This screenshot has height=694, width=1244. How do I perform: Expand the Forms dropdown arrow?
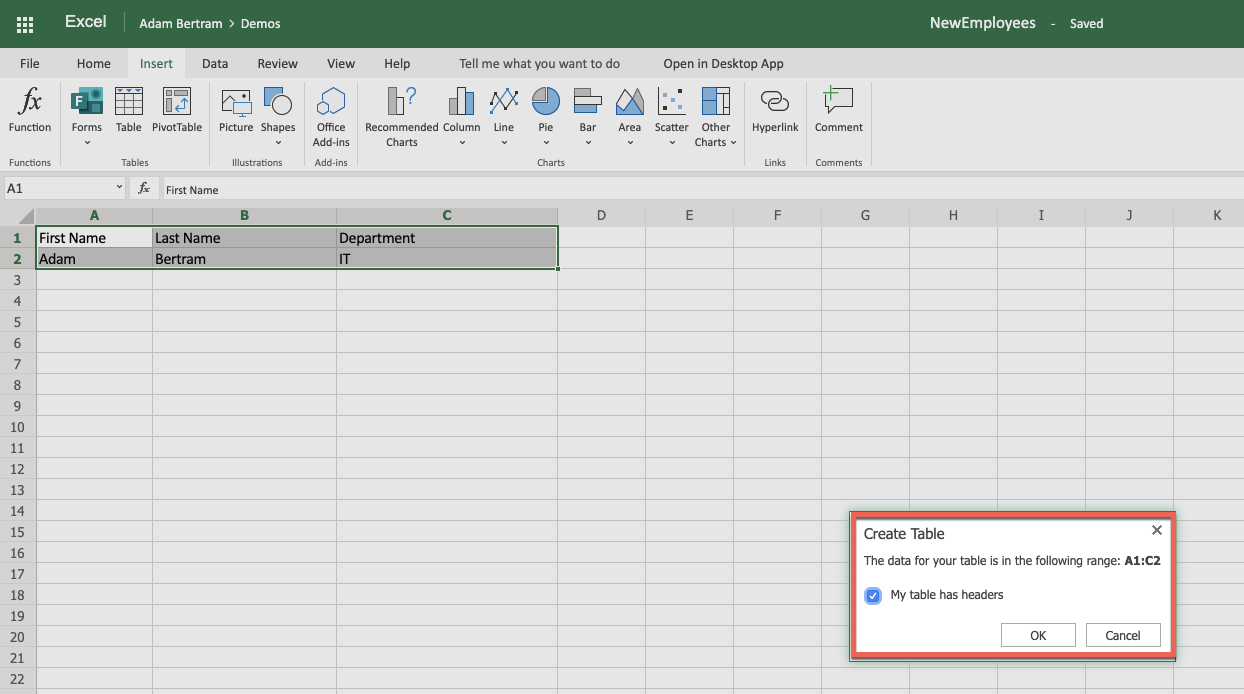tap(87, 143)
